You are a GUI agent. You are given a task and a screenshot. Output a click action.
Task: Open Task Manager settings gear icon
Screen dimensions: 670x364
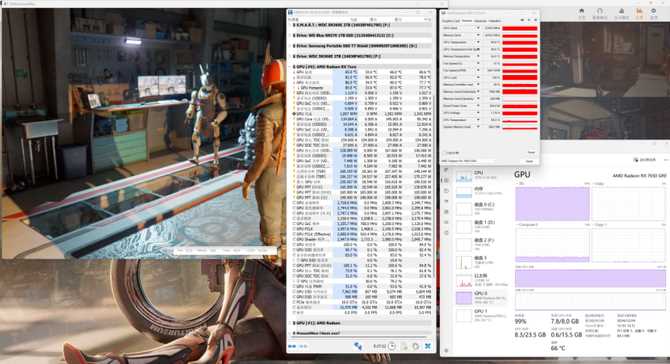[x=447, y=351]
